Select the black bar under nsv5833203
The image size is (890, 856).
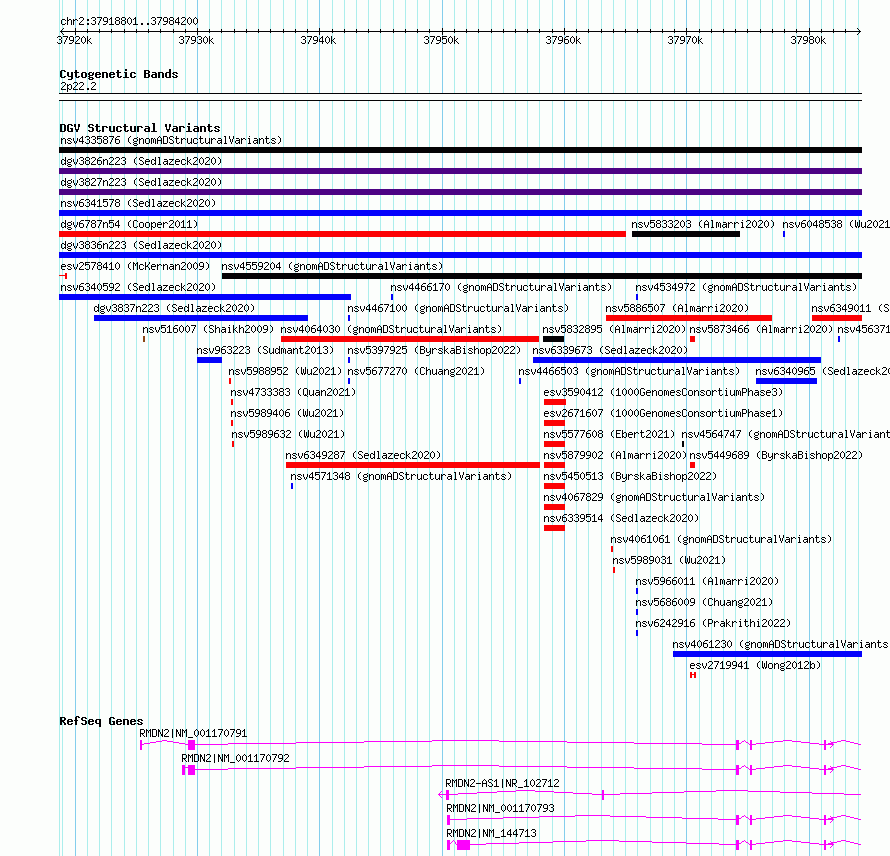tap(686, 234)
